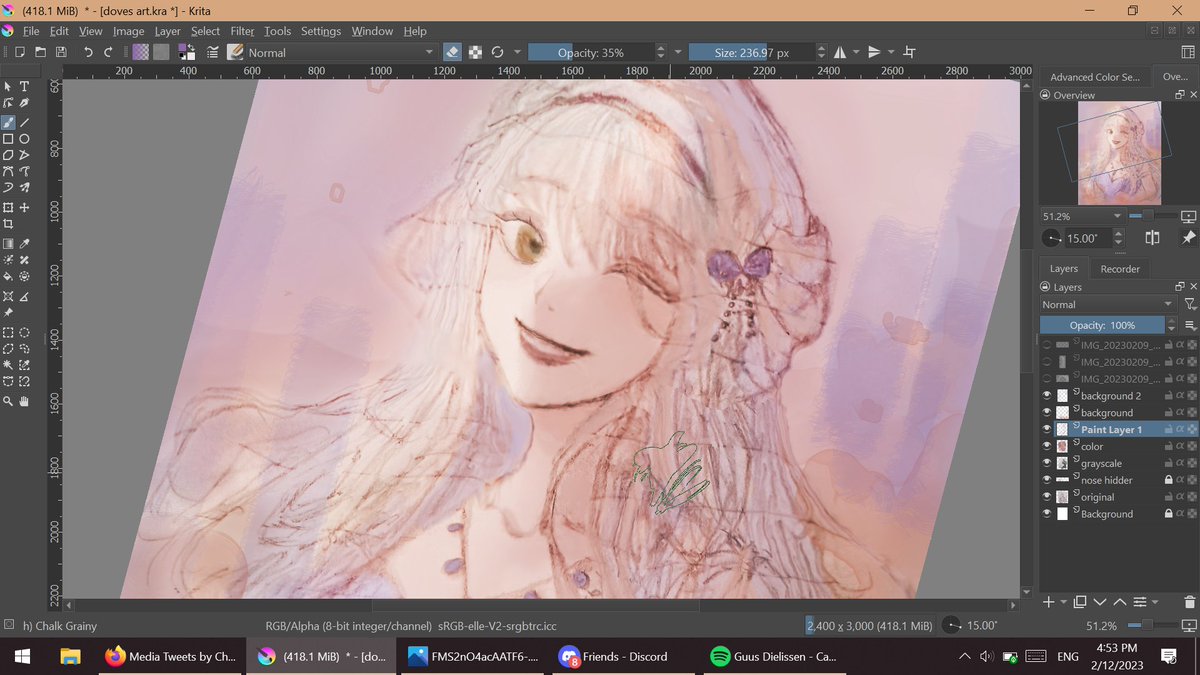Image resolution: width=1200 pixels, height=675 pixels.
Task: Select the Reference Images pin tool
Action: click(8, 312)
